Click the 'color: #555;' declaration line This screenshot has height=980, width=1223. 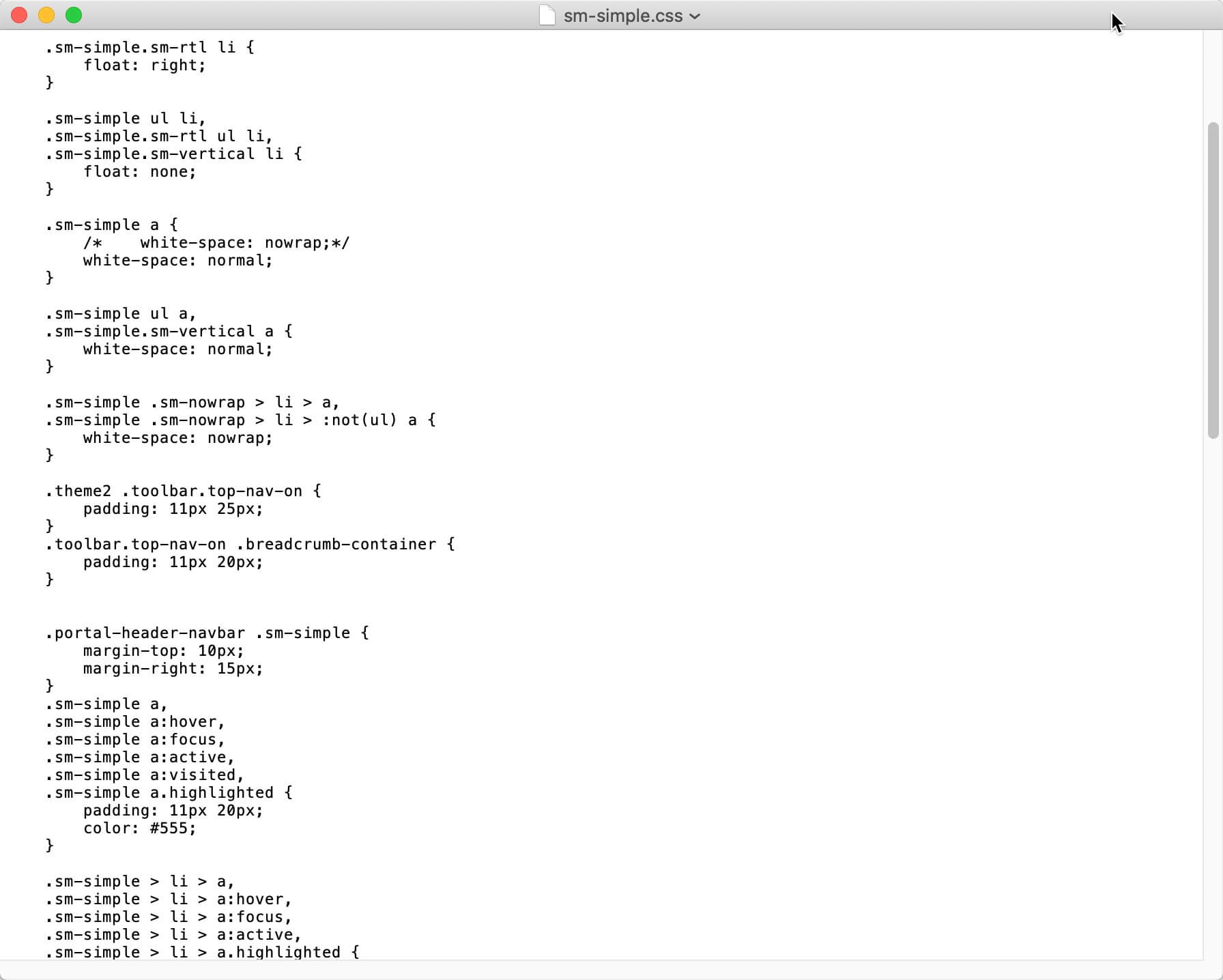pyautogui.click(x=139, y=828)
